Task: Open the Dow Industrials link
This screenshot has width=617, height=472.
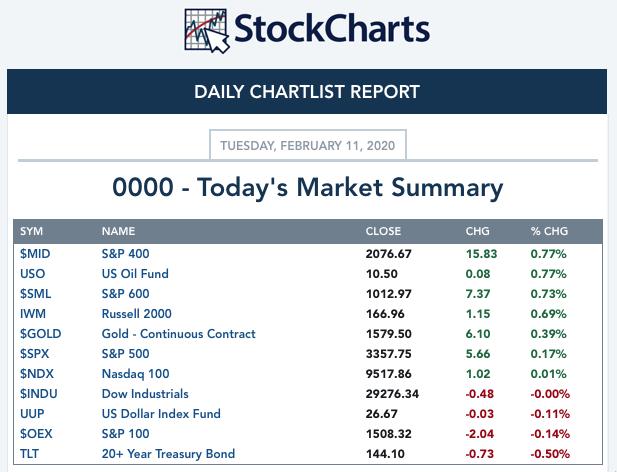Action: pyautogui.click(x=145, y=394)
